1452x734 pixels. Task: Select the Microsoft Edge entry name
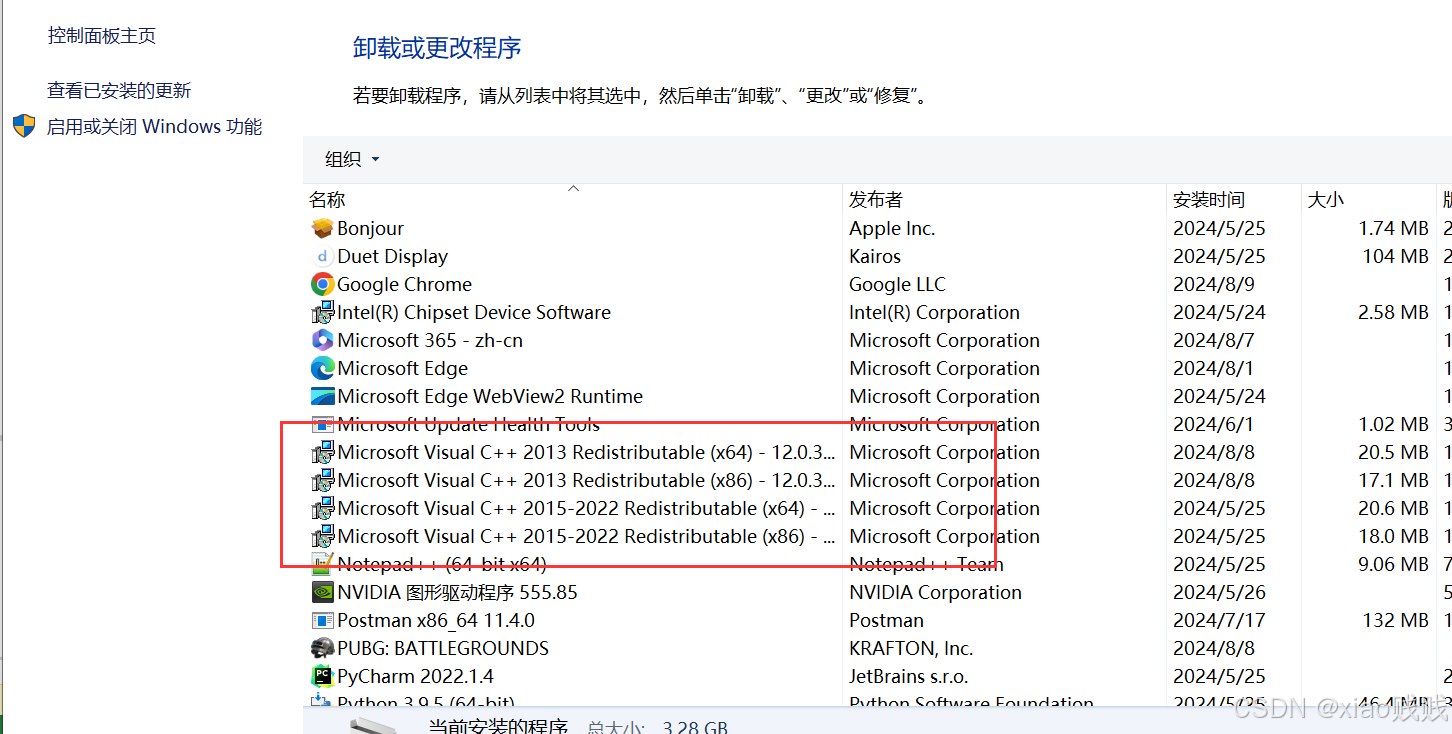coord(403,369)
